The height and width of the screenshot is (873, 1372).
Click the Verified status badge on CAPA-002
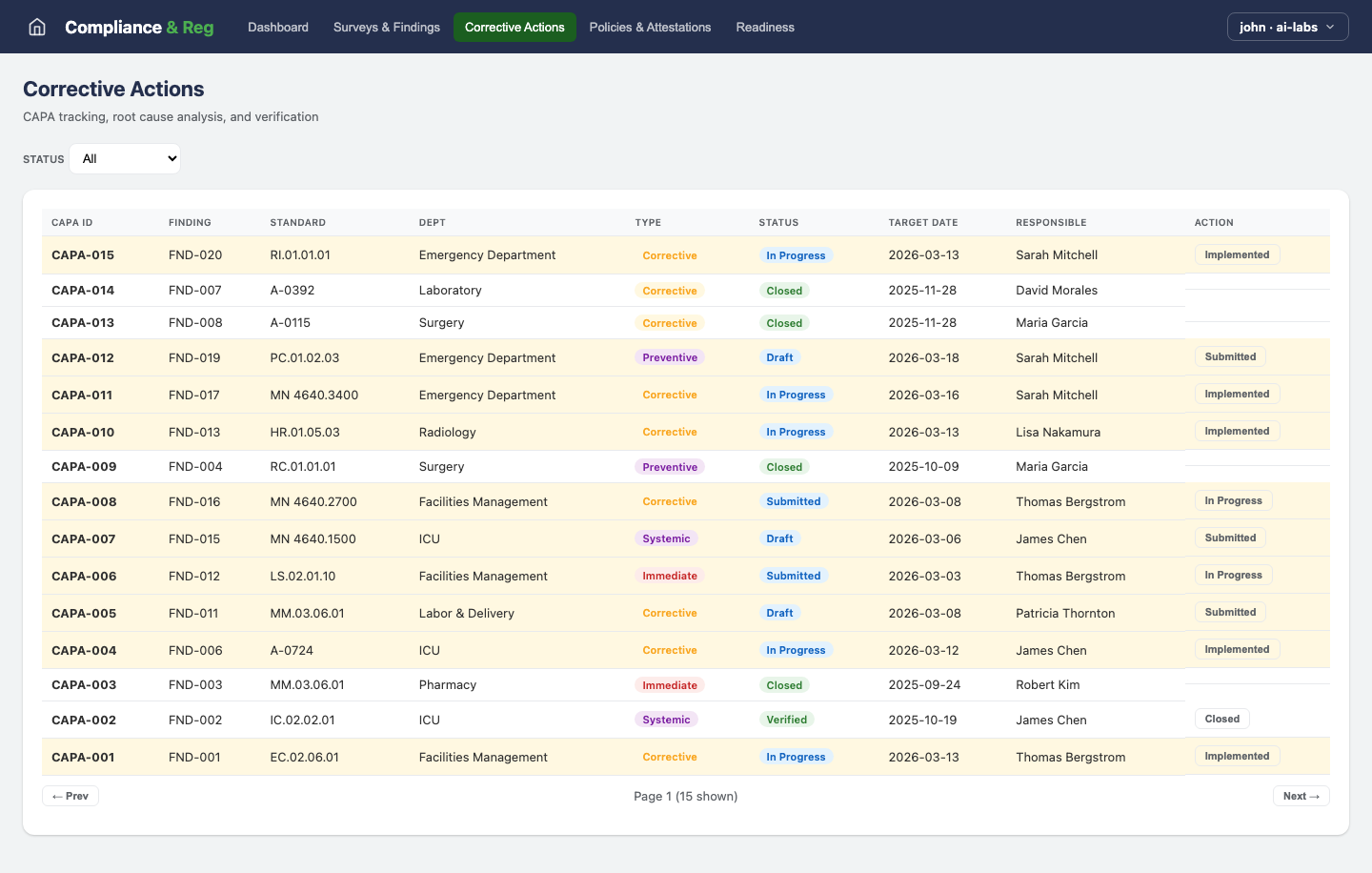click(x=787, y=719)
